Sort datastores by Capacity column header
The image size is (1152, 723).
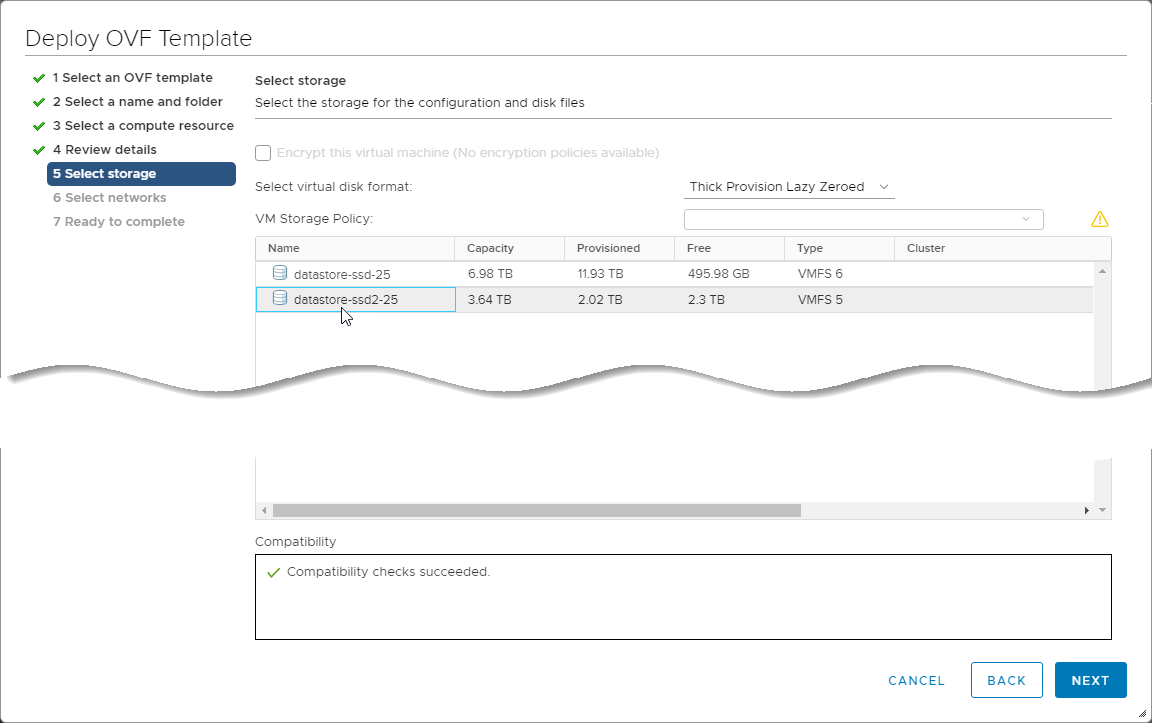[490, 248]
